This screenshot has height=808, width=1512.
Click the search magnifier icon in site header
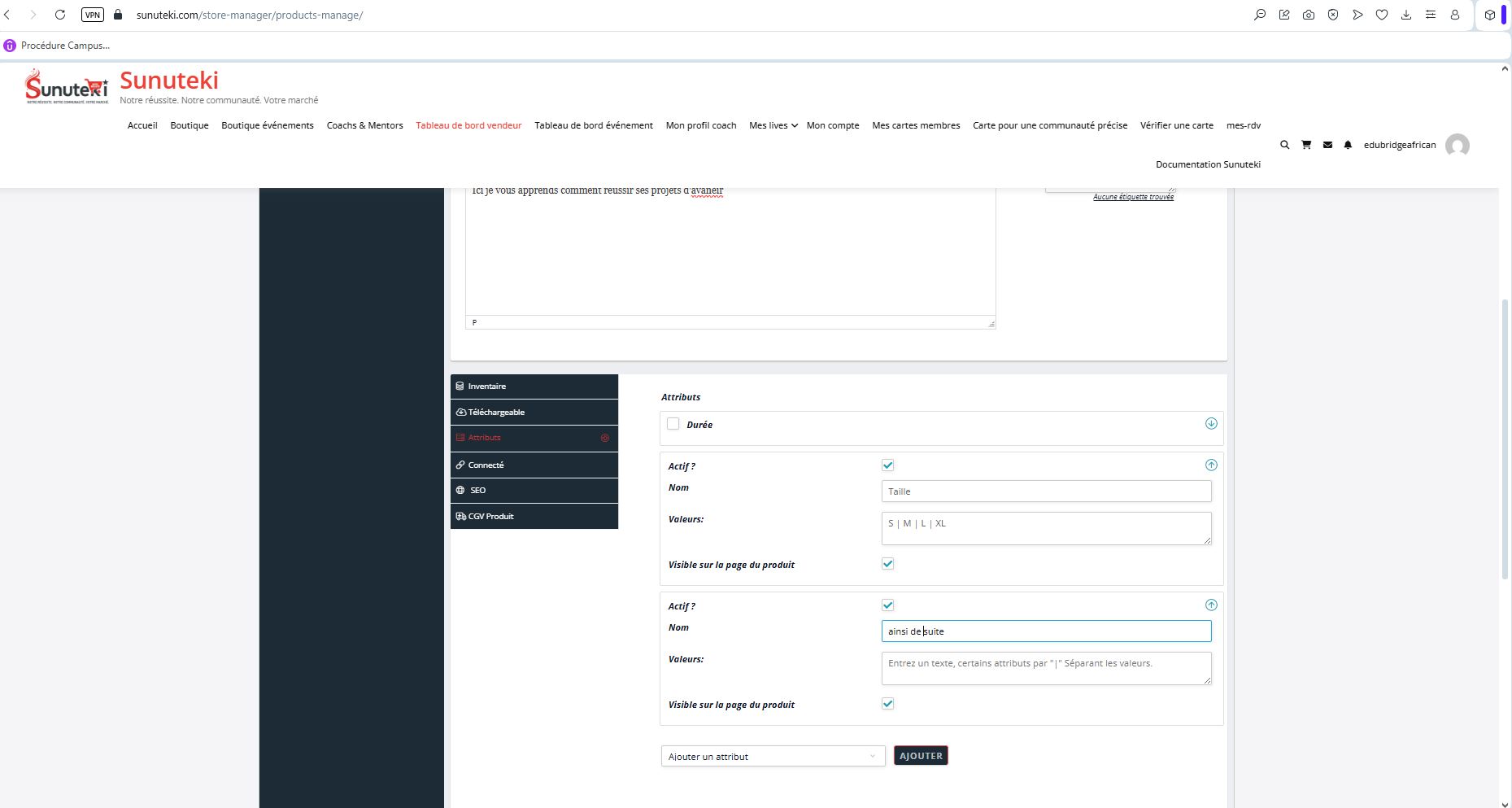1284,145
